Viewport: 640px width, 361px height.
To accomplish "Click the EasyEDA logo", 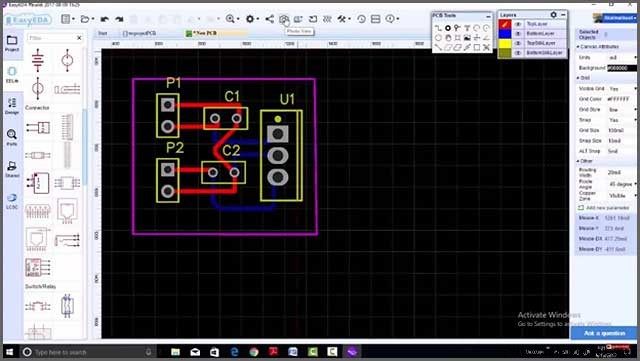I will (x=29, y=20).
